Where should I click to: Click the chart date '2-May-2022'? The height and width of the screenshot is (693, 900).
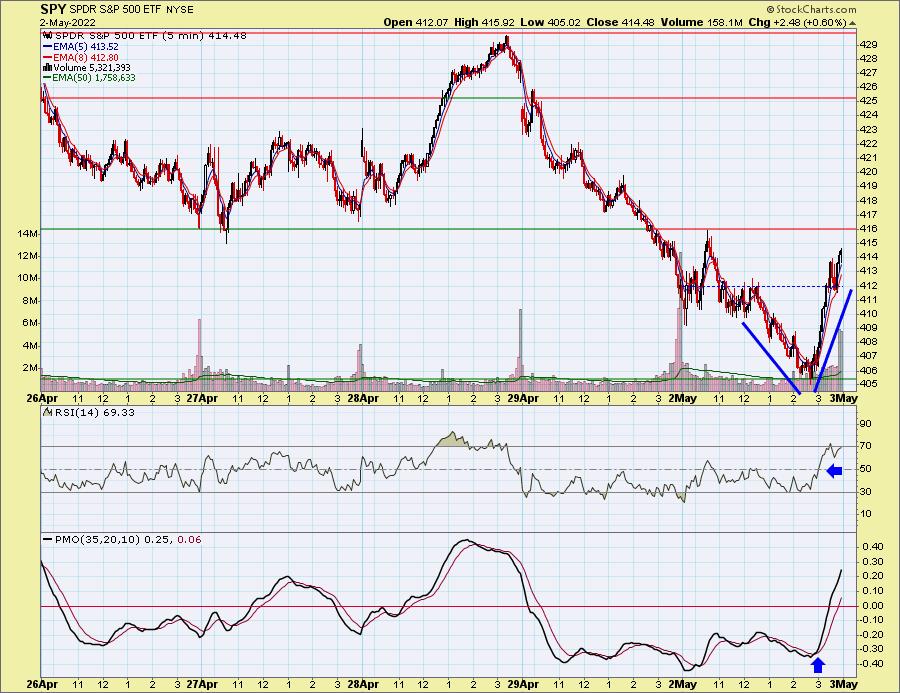[67, 22]
